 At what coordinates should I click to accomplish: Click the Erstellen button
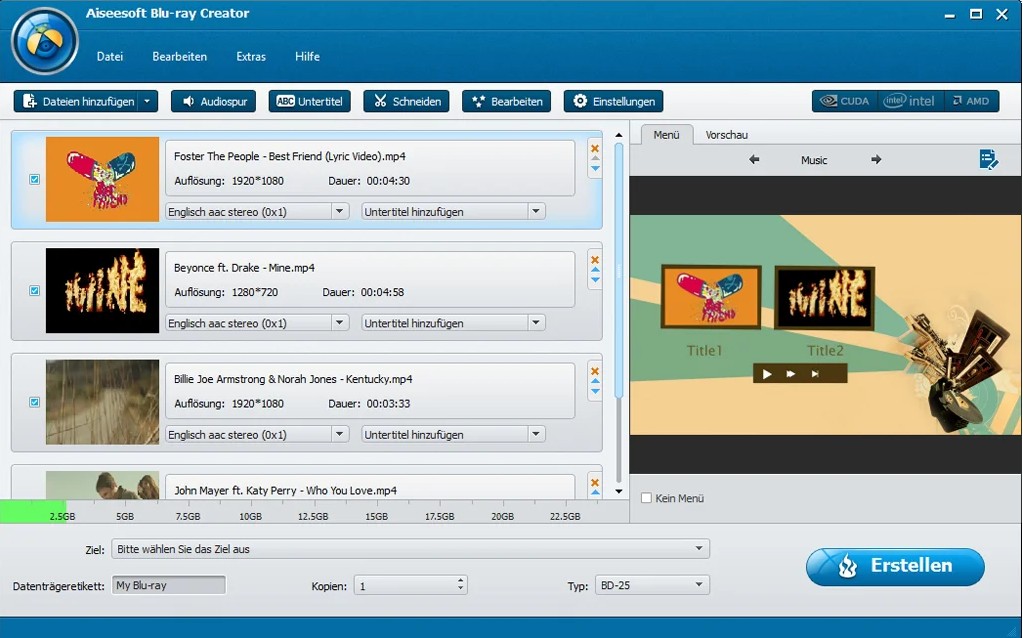(894, 566)
